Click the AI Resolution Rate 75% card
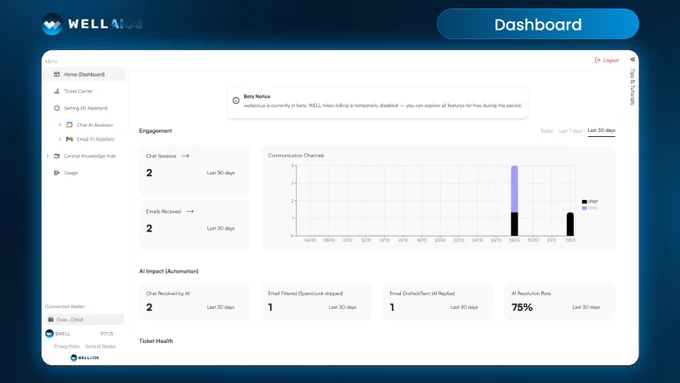The image size is (680, 383). [x=560, y=302]
